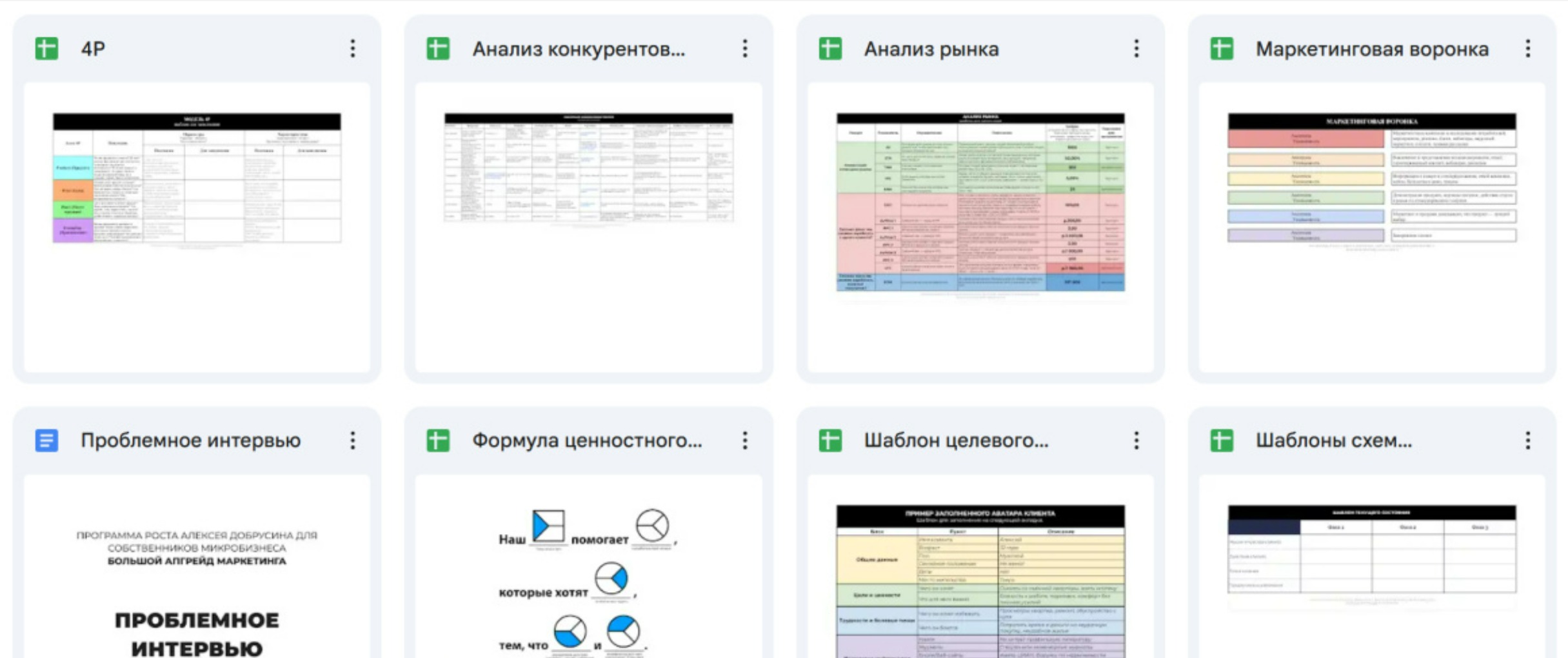
Task: Click the blue Docs icon for Проблемное интервью
Action: (x=46, y=441)
